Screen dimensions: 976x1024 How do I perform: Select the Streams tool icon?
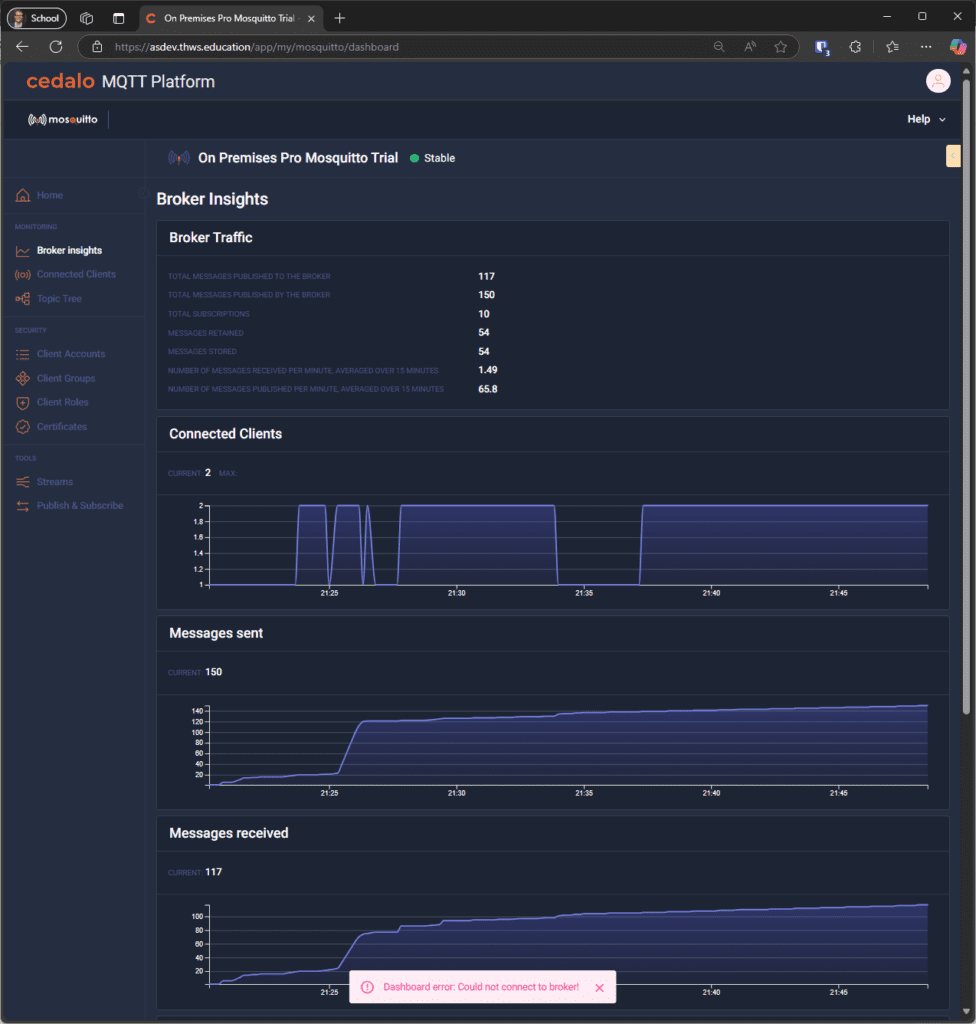pos(22,481)
